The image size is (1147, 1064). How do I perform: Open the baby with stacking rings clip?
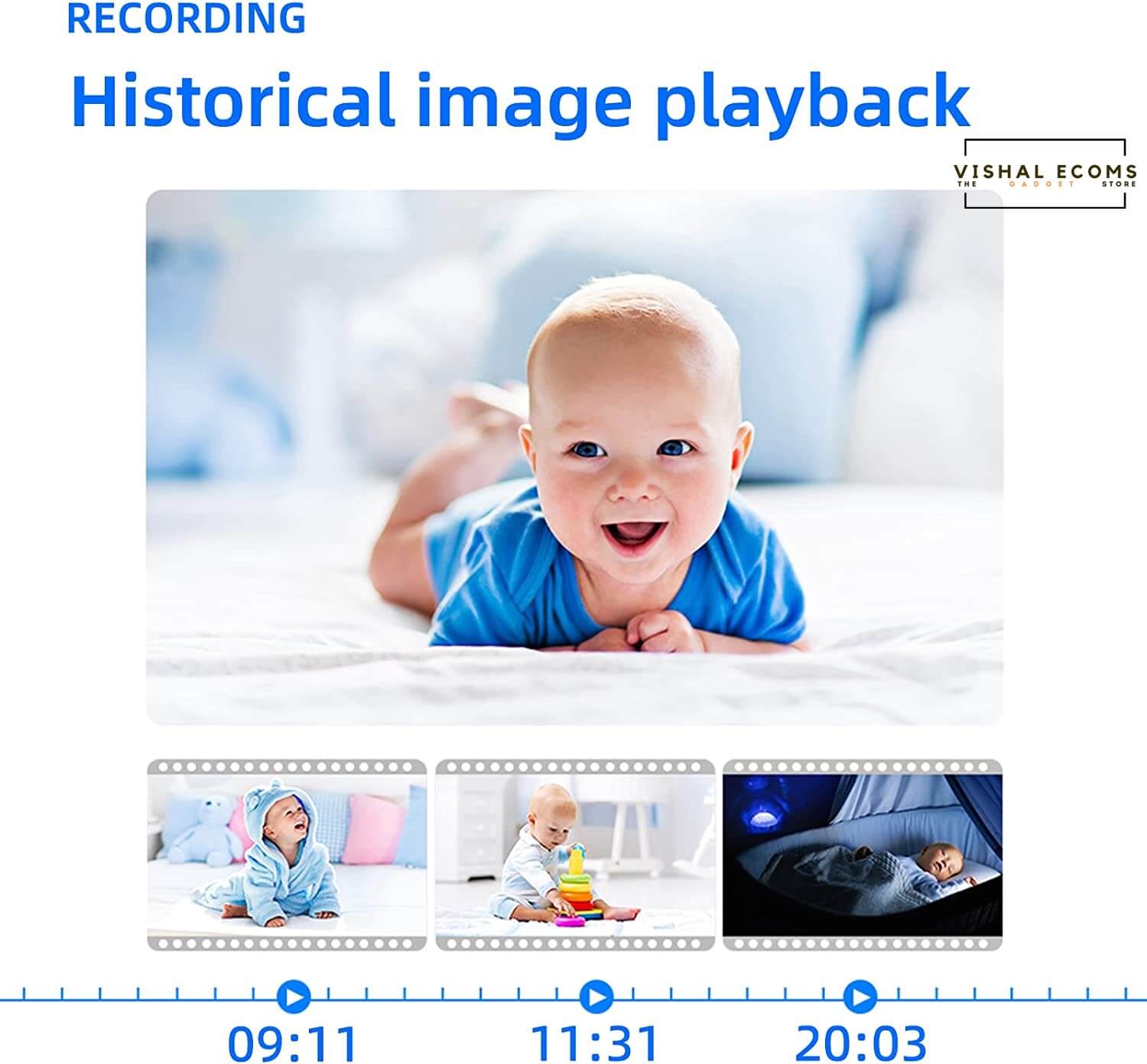[575, 855]
